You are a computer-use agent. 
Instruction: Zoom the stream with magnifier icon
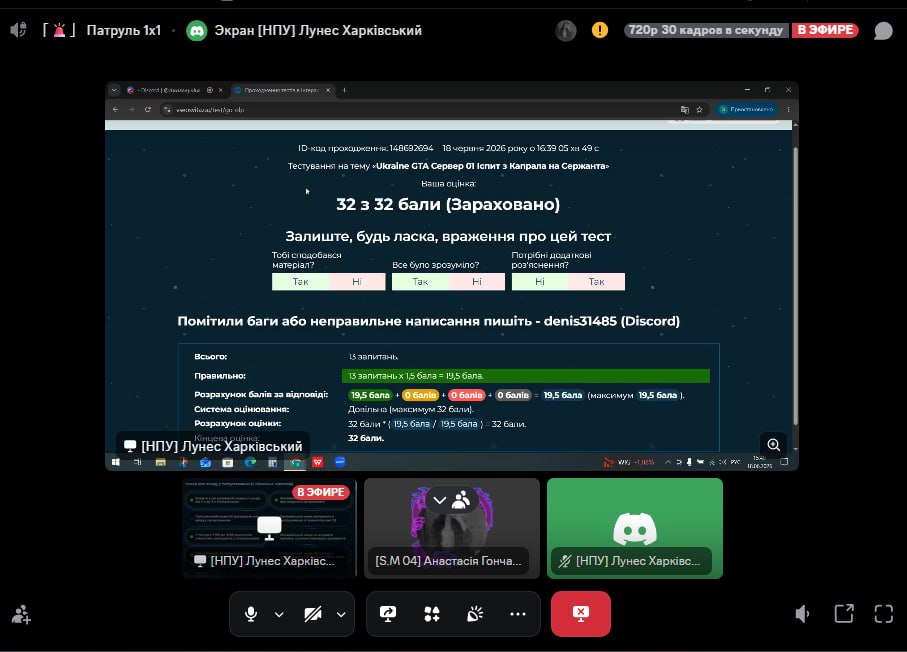[773, 444]
